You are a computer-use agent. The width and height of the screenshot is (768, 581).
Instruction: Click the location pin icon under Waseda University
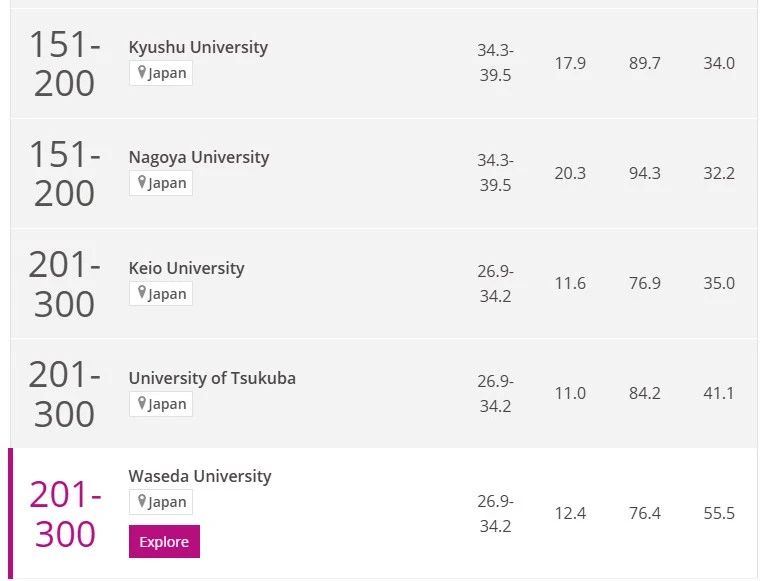tap(142, 501)
